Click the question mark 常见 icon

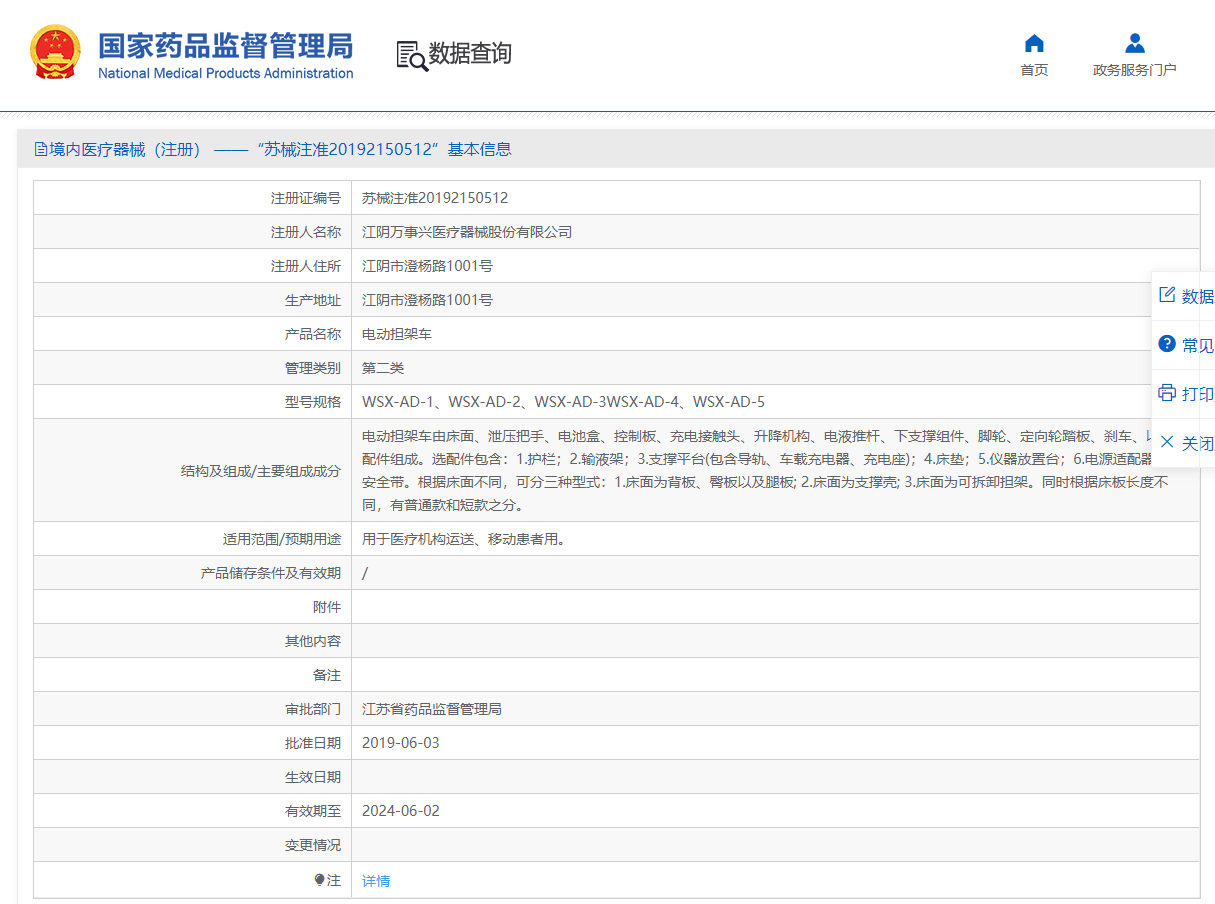point(1166,344)
